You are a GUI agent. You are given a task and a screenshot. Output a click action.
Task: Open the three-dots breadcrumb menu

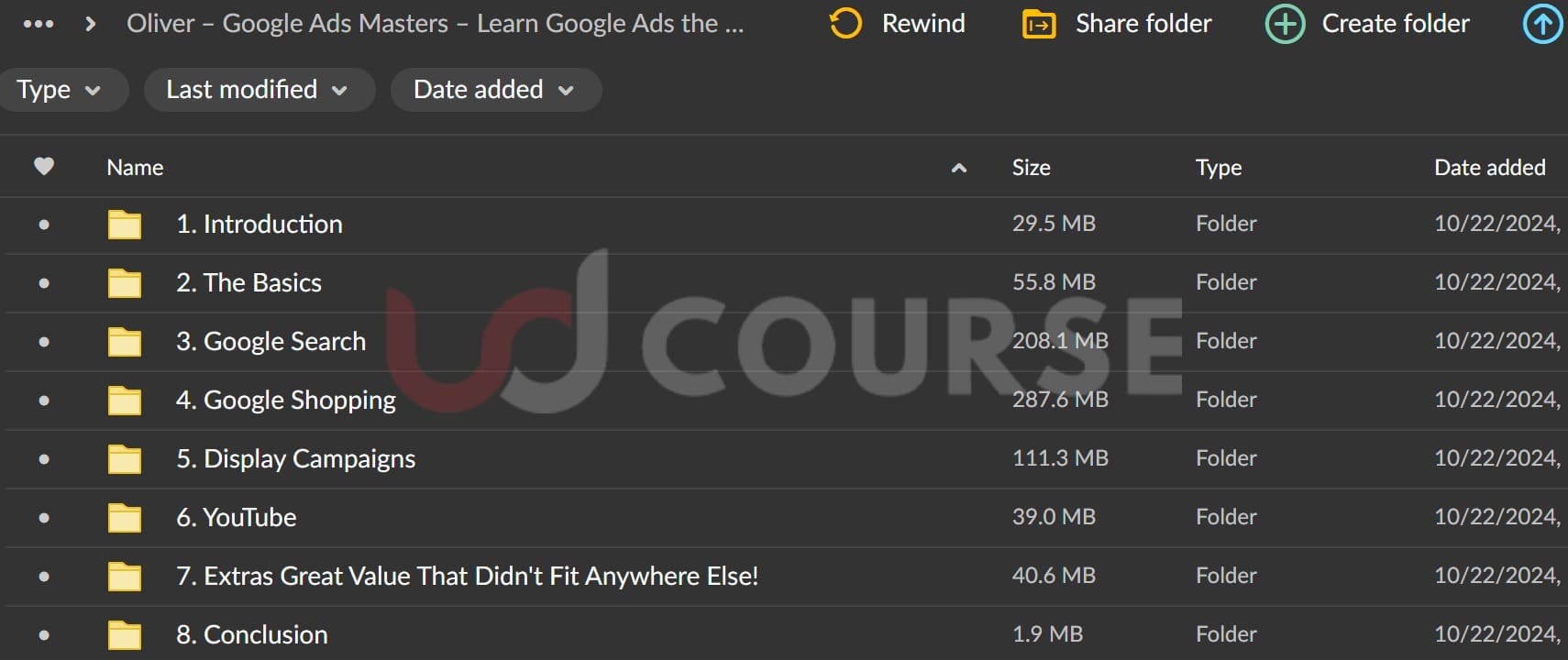[38, 24]
